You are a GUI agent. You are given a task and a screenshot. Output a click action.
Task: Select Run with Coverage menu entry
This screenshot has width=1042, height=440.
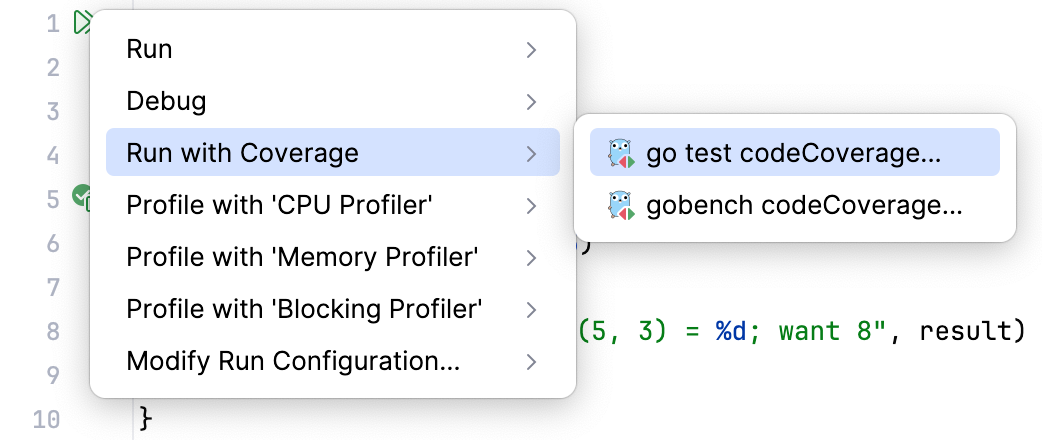click(x=242, y=153)
